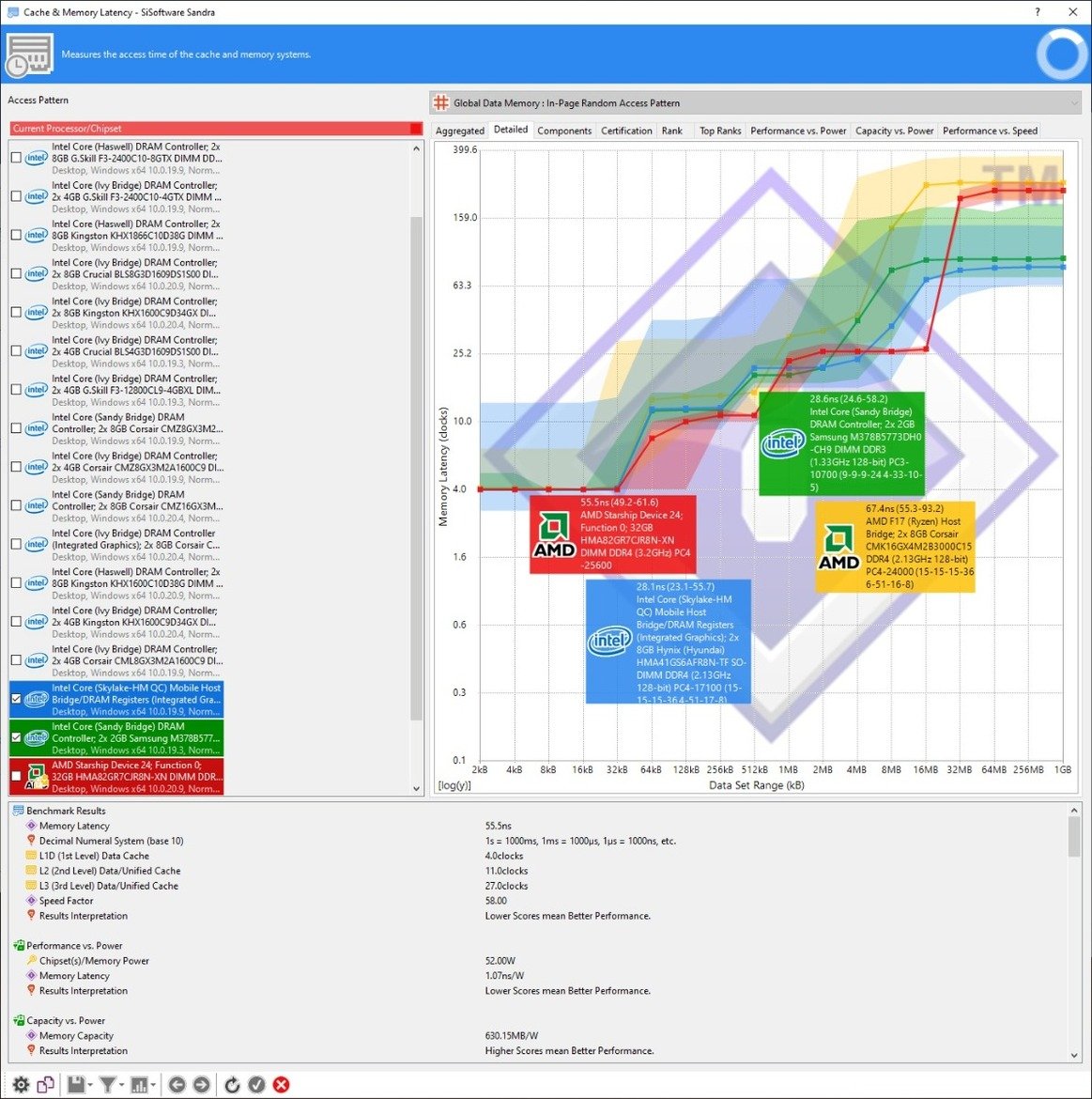Viewport: 1092px width, 1099px height.
Task: Click the bar chart options icon
Action: (x=139, y=1084)
